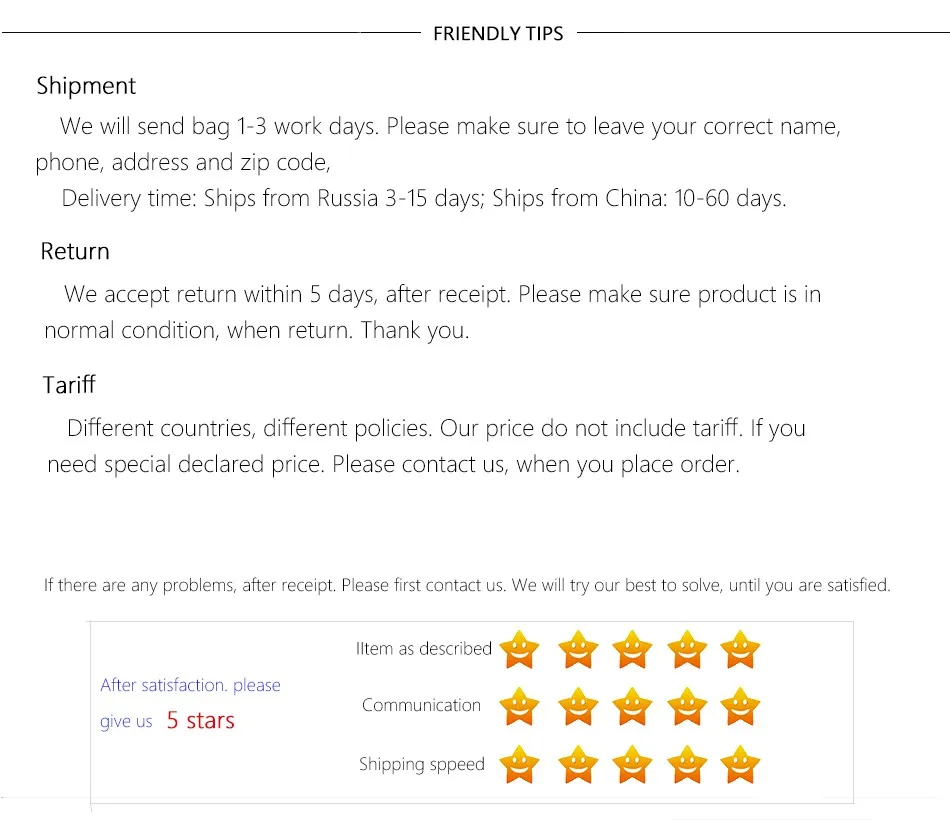Click the Return section heading
This screenshot has width=950, height=838.
click(75, 252)
